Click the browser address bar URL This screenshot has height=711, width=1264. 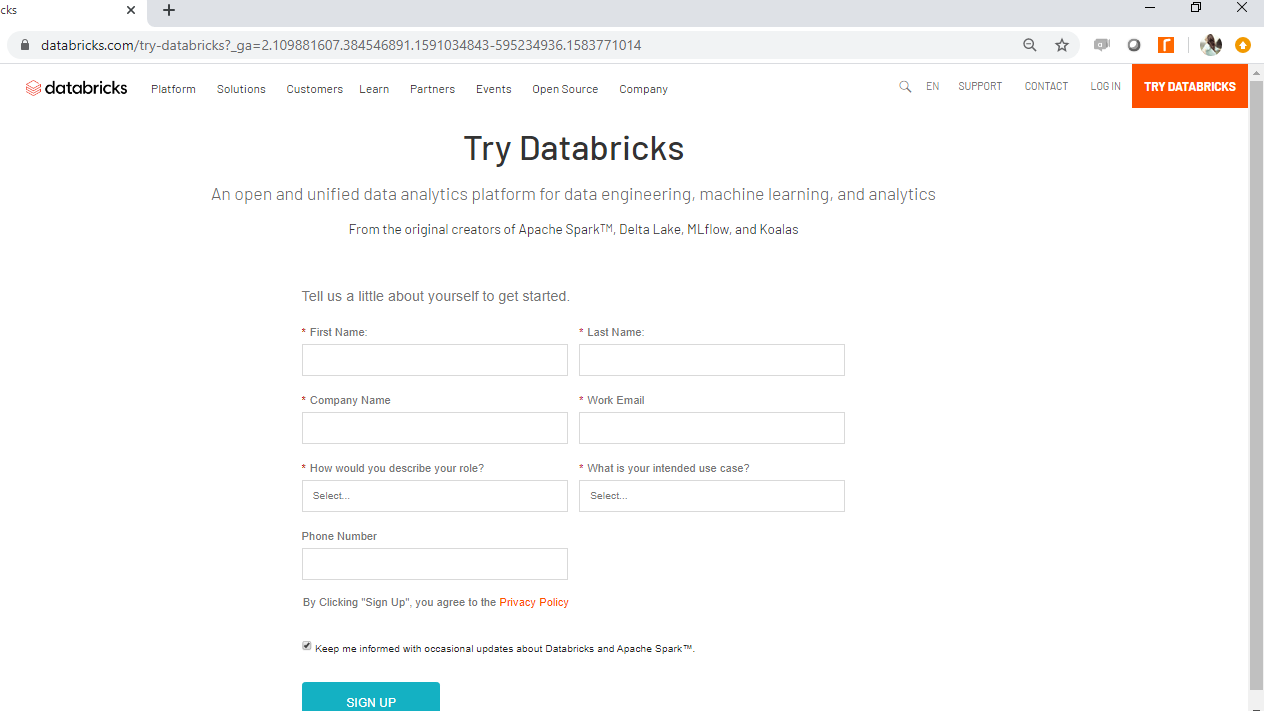[x=341, y=45]
